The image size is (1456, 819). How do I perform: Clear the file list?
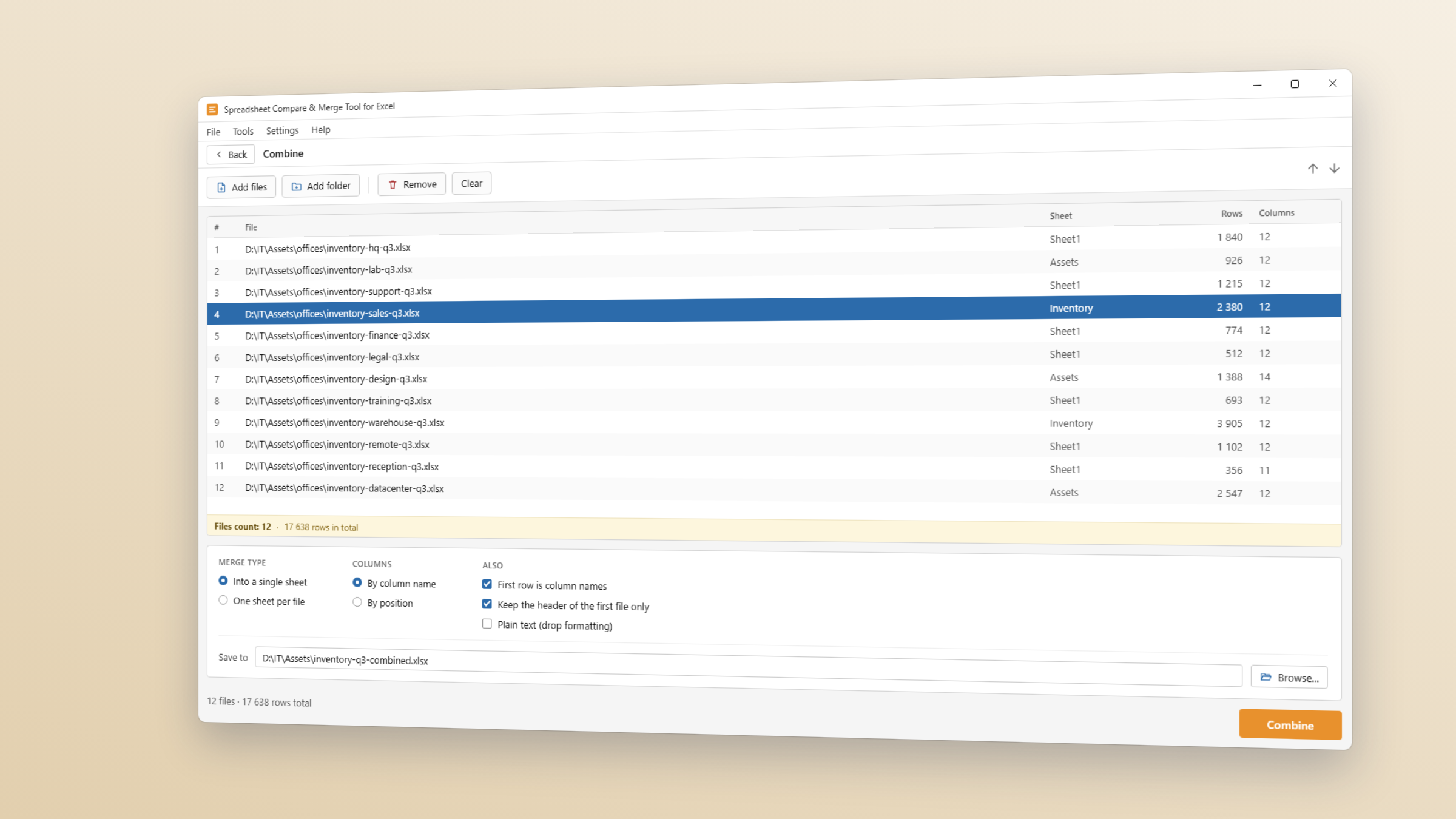471,183
